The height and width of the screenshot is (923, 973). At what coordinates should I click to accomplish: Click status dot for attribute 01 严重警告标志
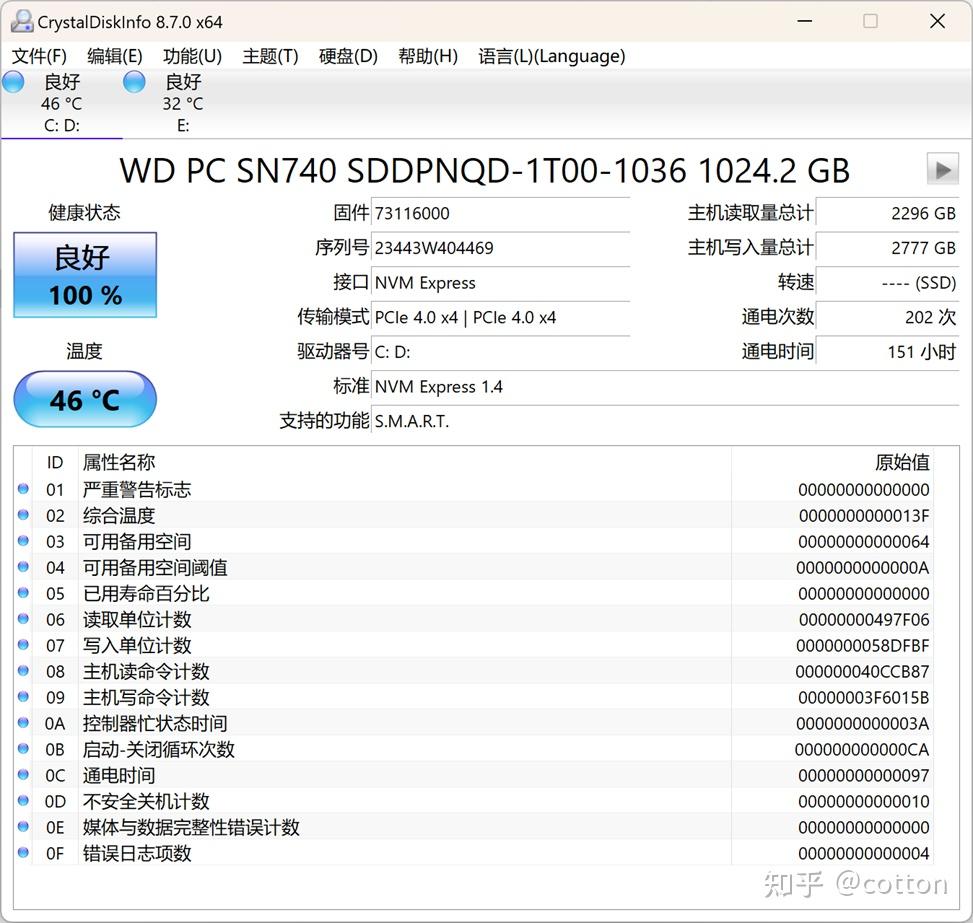(x=24, y=489)
